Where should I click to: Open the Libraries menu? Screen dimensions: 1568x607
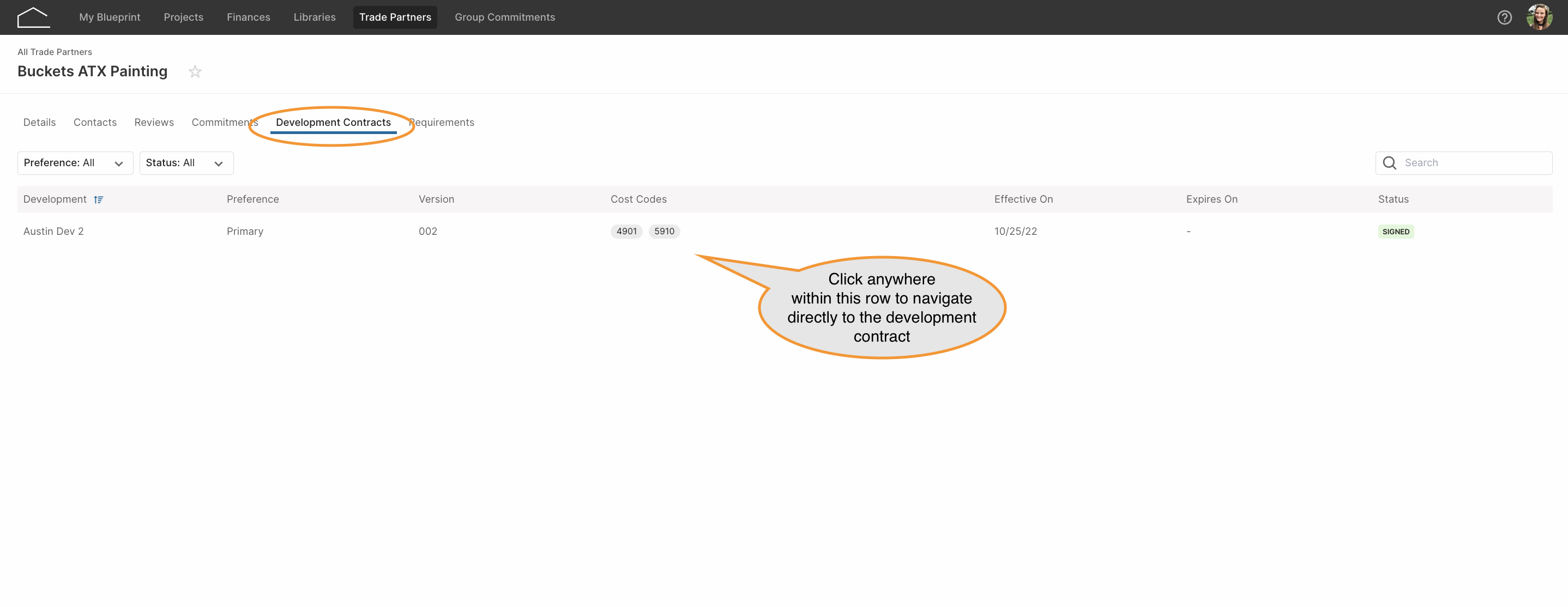coord(314,17)
